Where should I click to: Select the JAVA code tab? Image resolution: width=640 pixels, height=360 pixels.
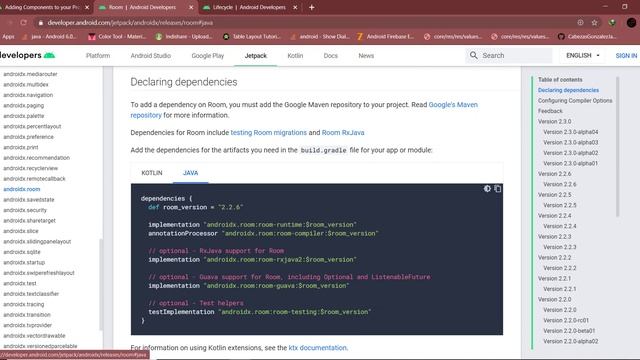pyautogui.click(x=191, y=173)
